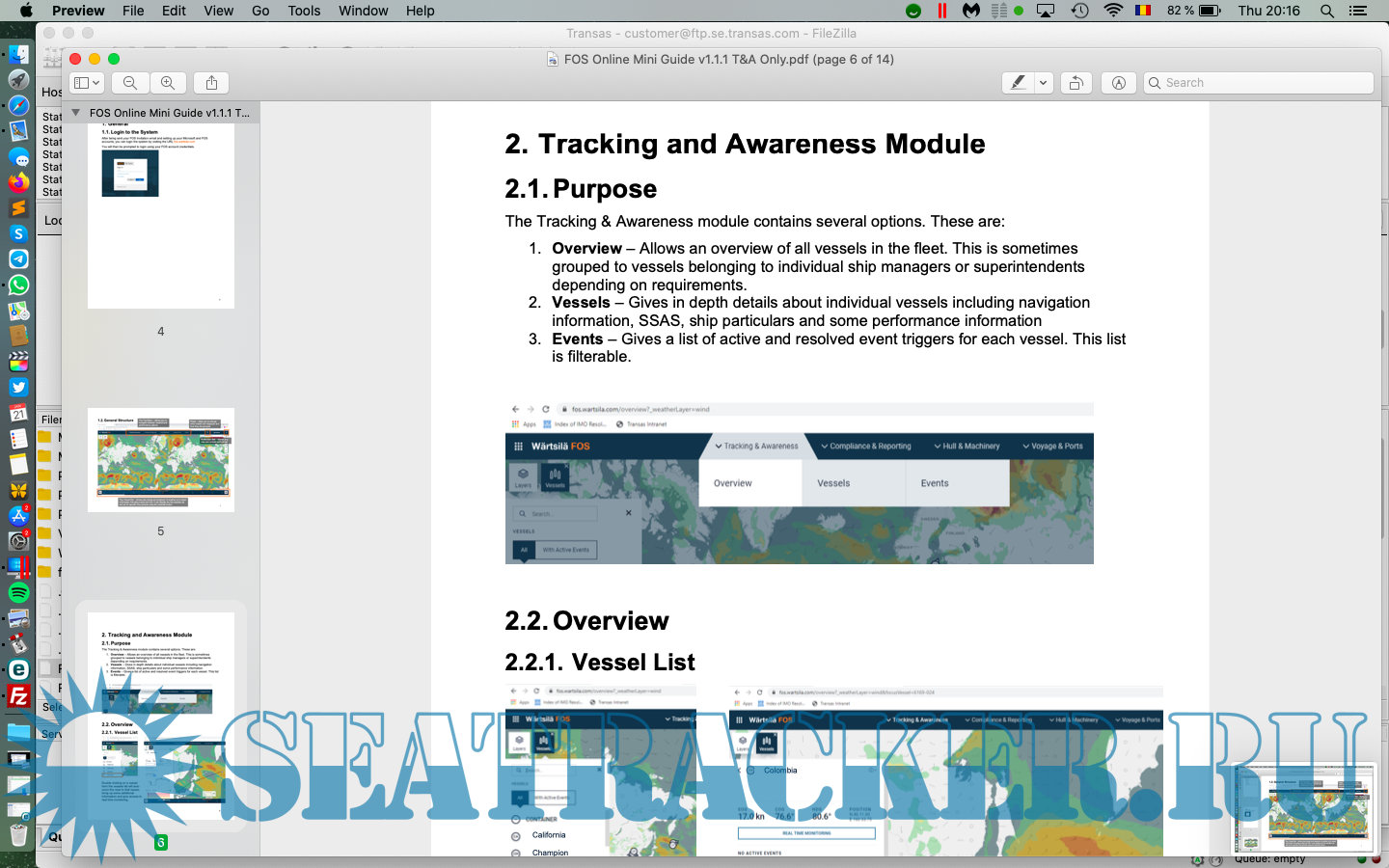Image resolution: width=1389 pixels, height=868 pixels.
Task: Open the Share button in Preview toolbar
Action: pos(211,83)
